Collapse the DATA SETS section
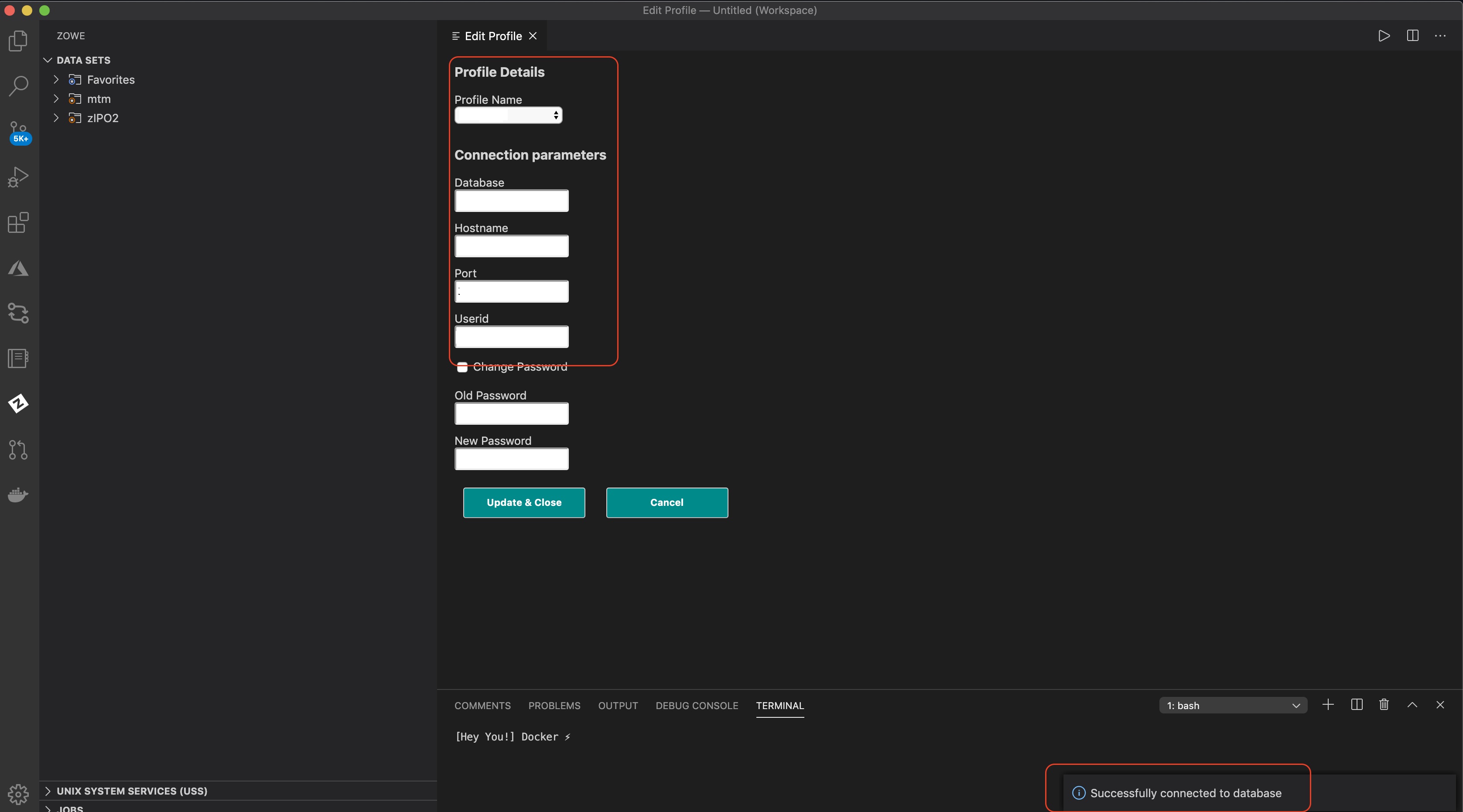The image size is (1463, 812). point(47,60)
